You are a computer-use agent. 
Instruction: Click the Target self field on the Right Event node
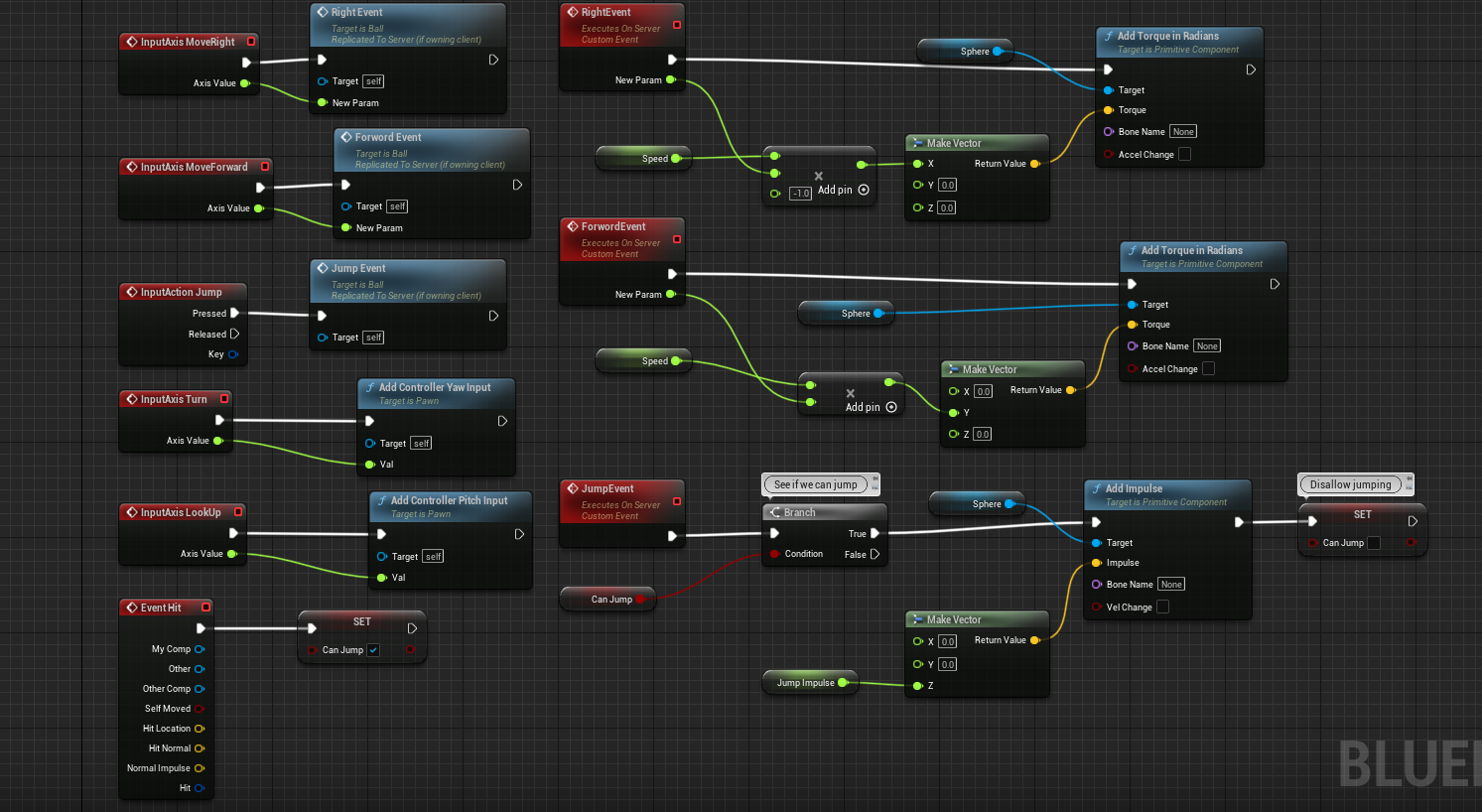point(373,81)
